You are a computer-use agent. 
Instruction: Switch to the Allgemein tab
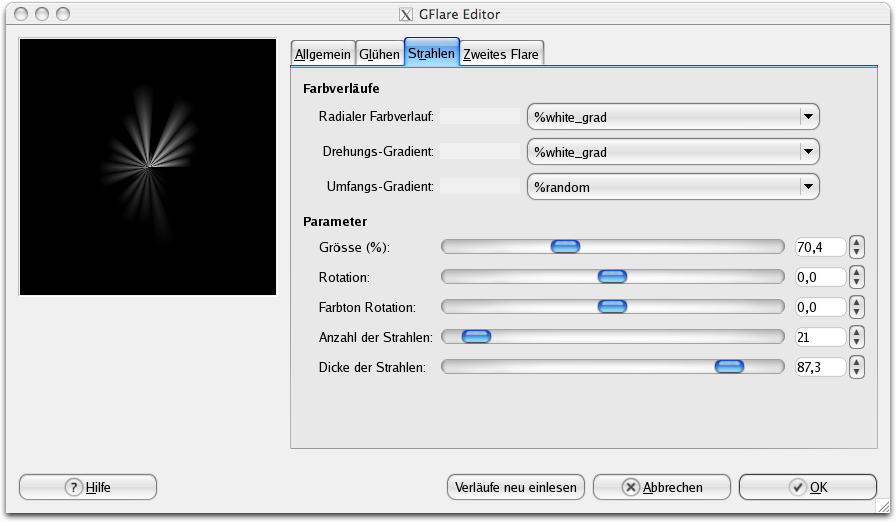click(x=322, y=55)
